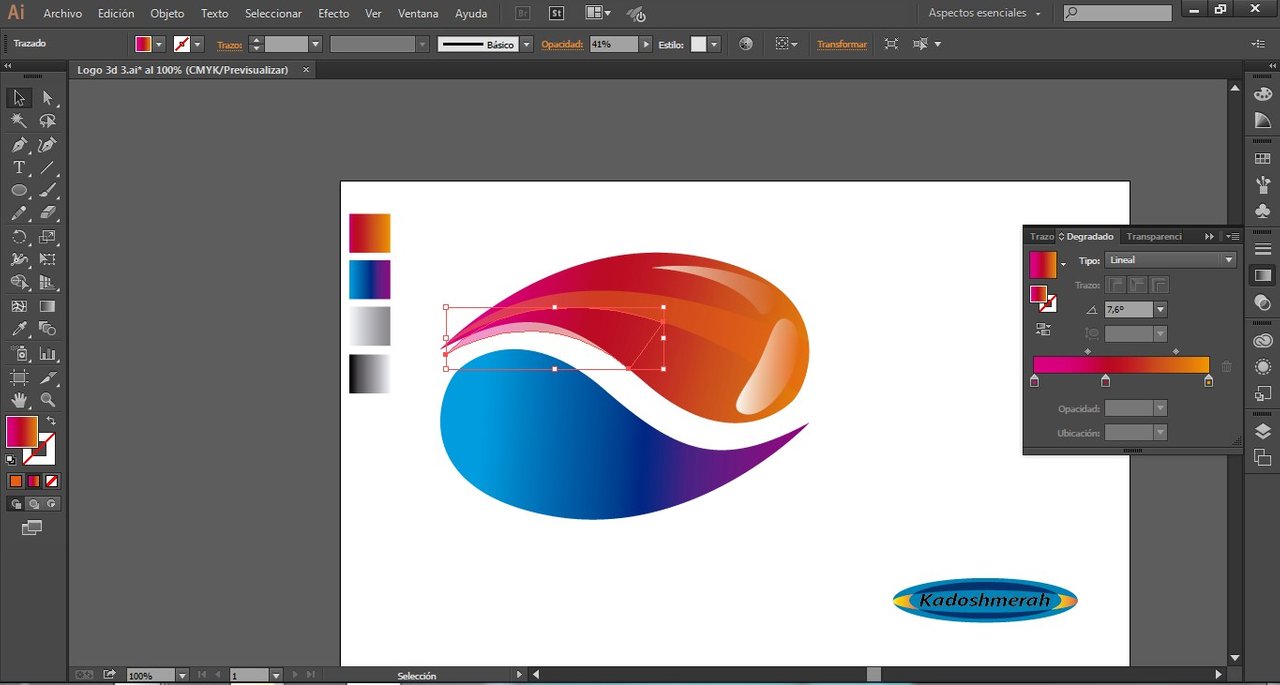Select the middle gradient color stop
The height and width of the screenshot is (685, 1280).
[x=1105, y=381]
